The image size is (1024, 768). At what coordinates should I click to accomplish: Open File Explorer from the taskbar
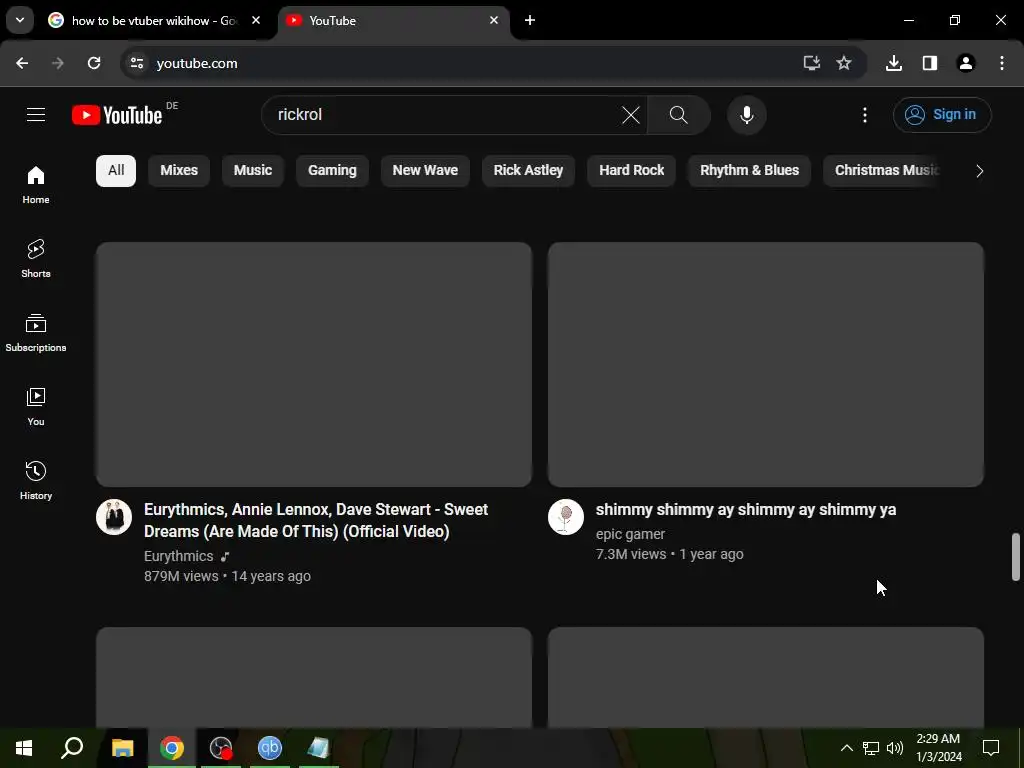122,748
